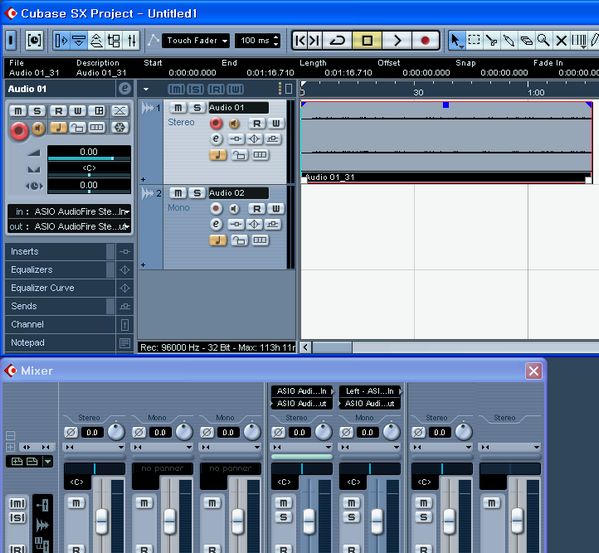Viewport: 599px width, 553px height.
Task: Select the Zoom magnifier tool
Action: point(543,40)
